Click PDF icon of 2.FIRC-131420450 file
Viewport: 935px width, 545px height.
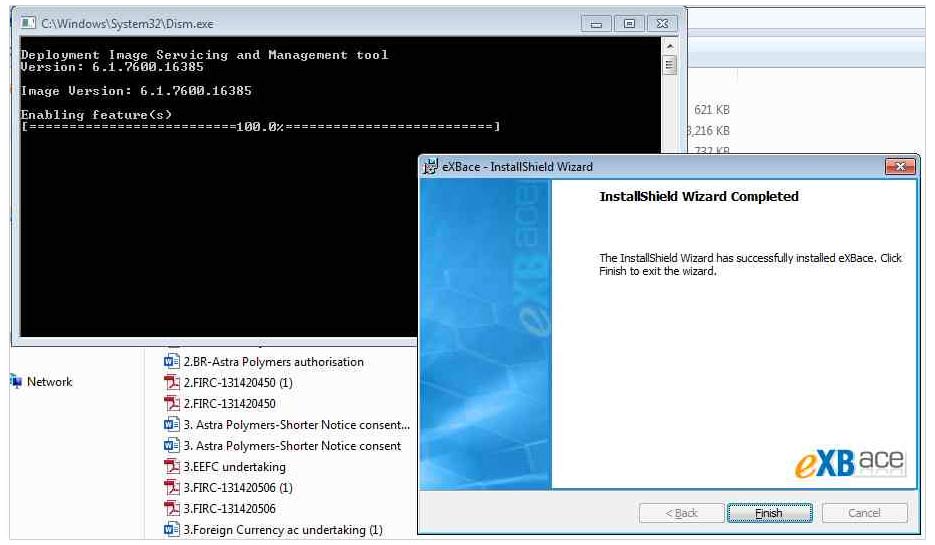(172, 403)
